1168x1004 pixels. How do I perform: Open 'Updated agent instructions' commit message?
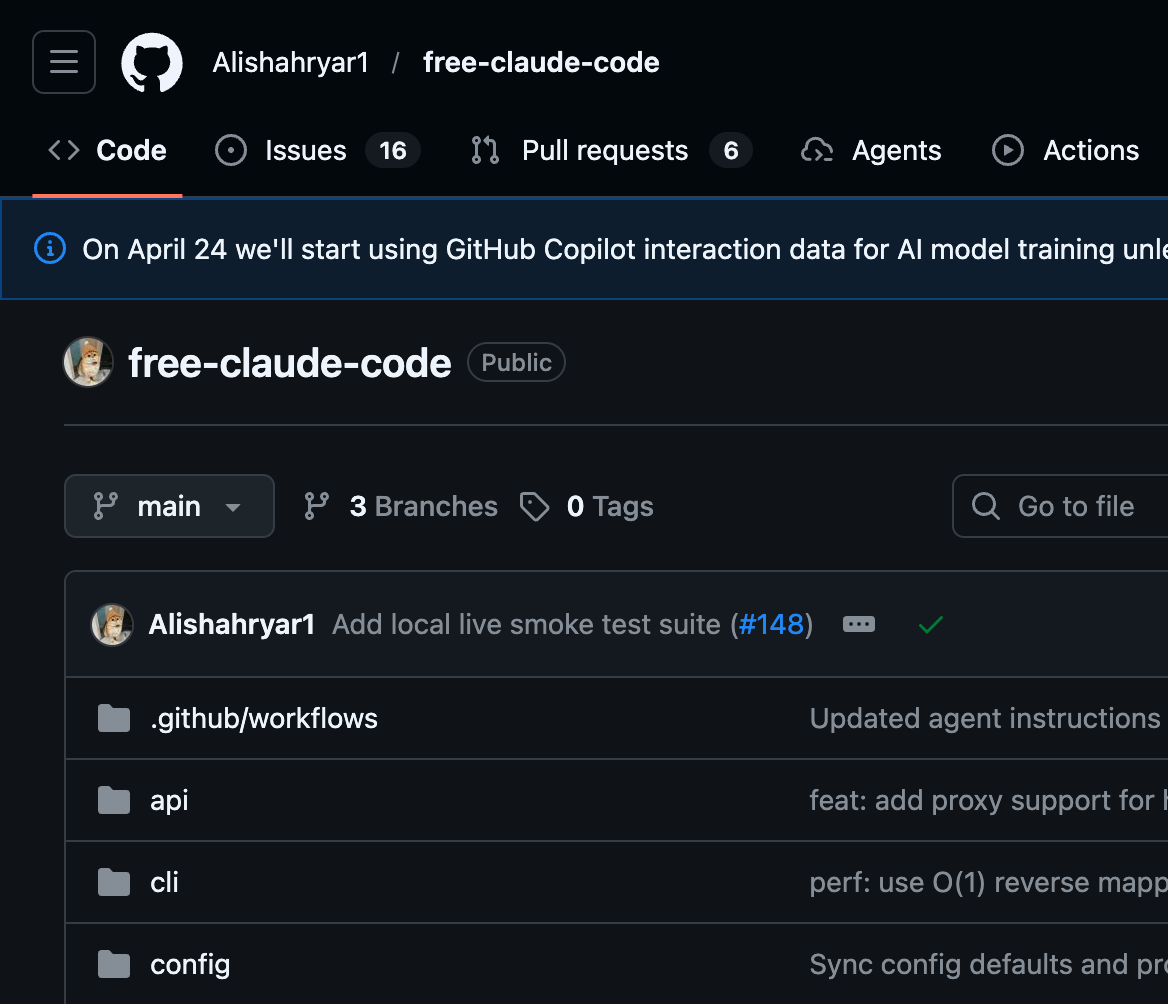pos(988,718)
